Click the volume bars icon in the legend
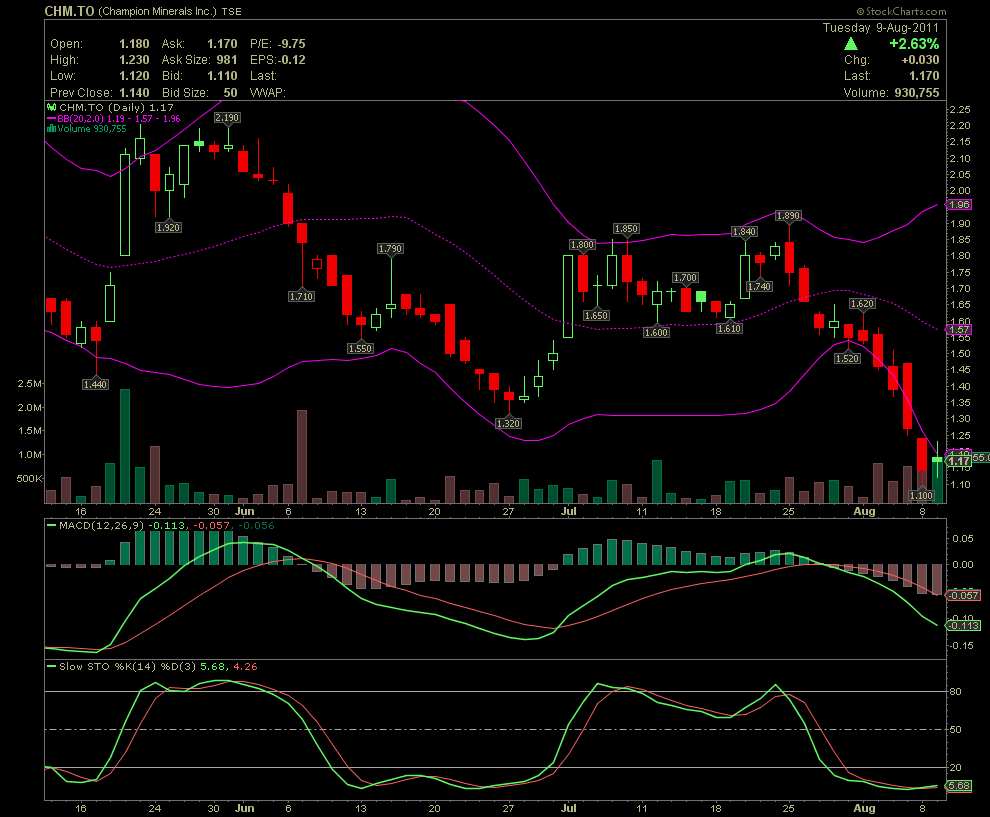Image resolution: width=990 pixels, height=817 pixels. (51, 129)
